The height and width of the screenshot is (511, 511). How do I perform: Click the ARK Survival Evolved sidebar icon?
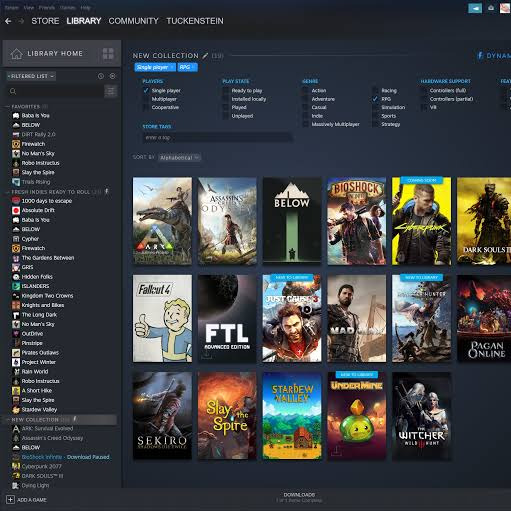click(x=16, y=429)
